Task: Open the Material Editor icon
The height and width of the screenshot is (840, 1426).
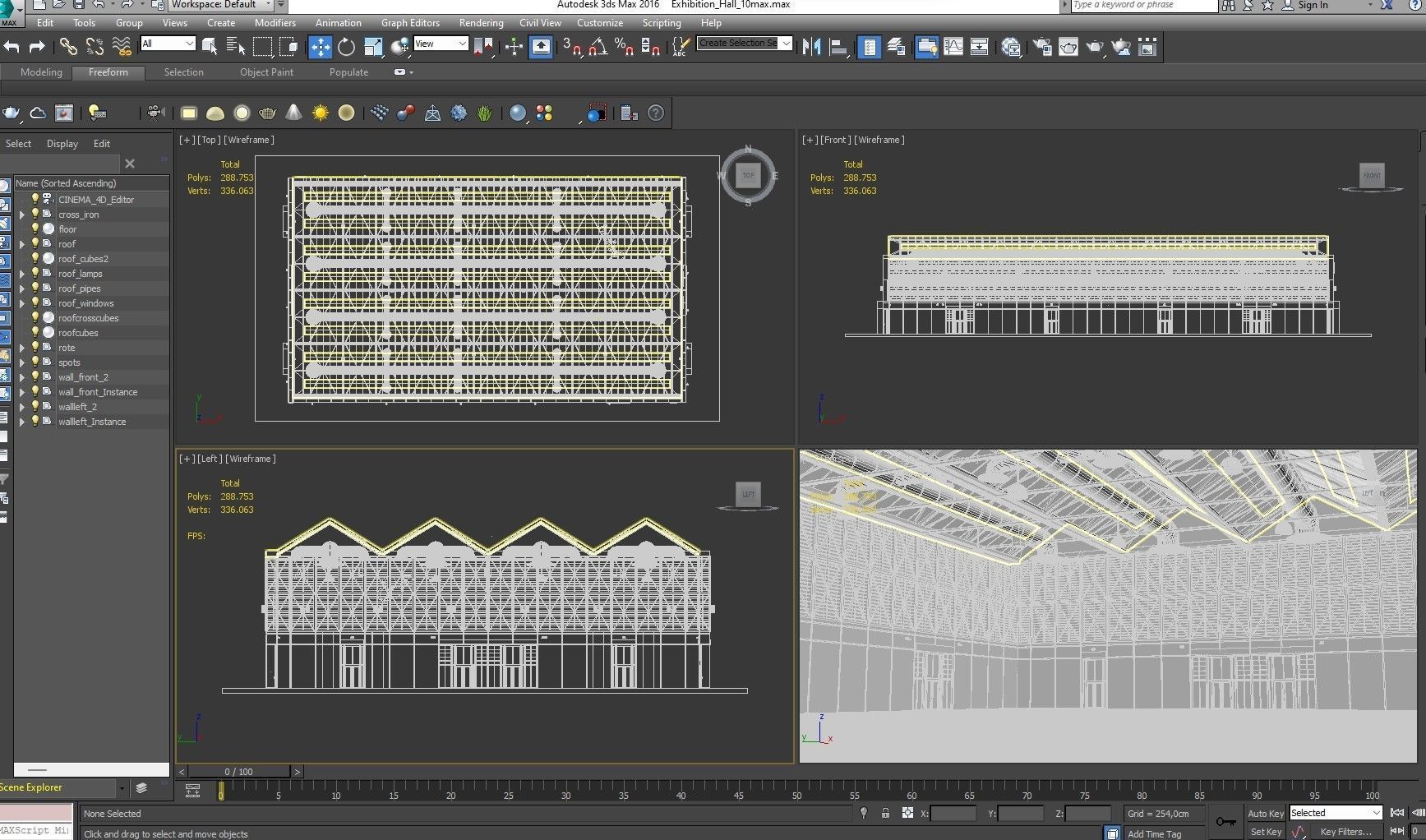Action: click(1011, 47)
